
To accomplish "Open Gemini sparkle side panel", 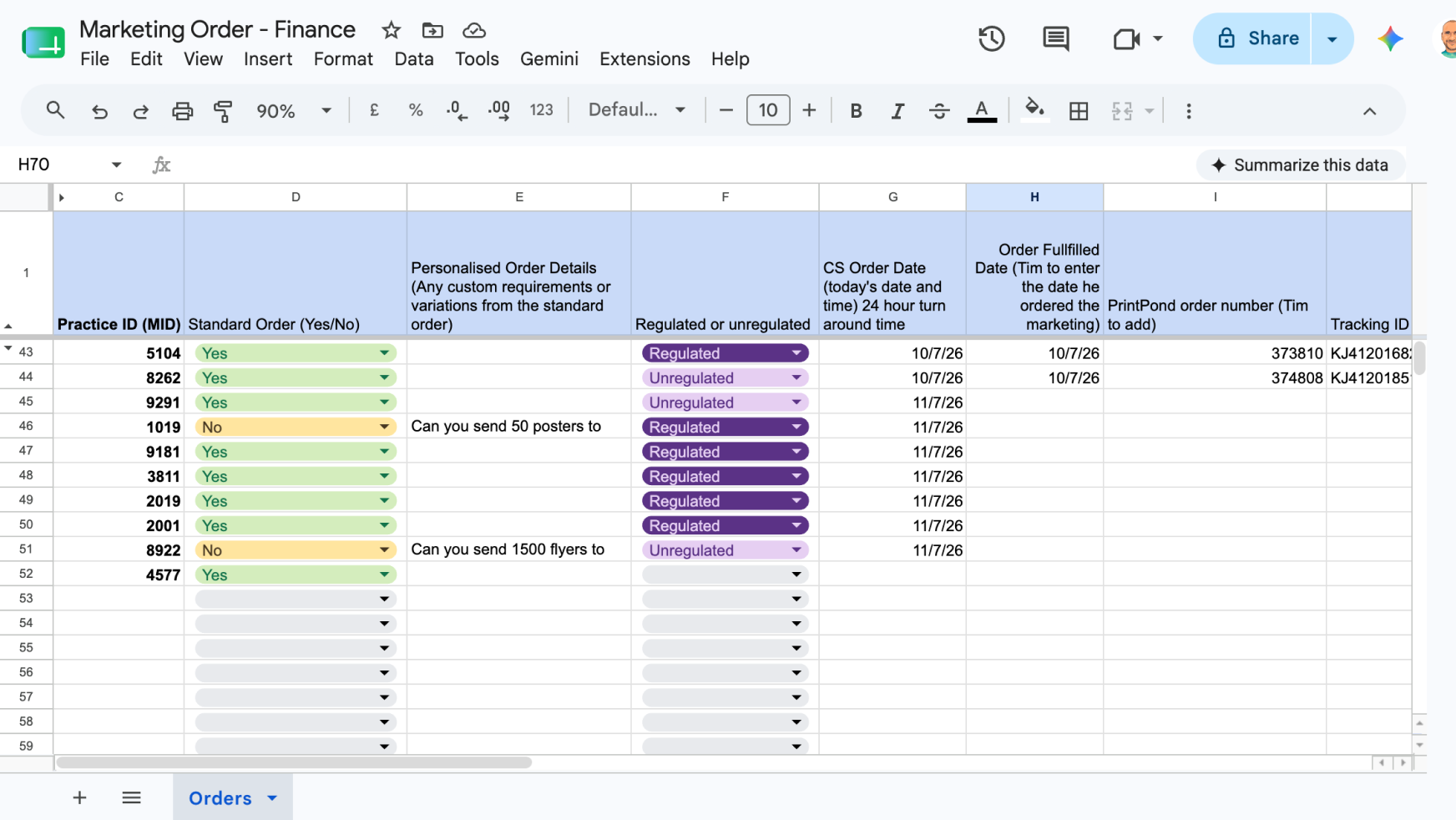I will click(x=1390, y=38).
